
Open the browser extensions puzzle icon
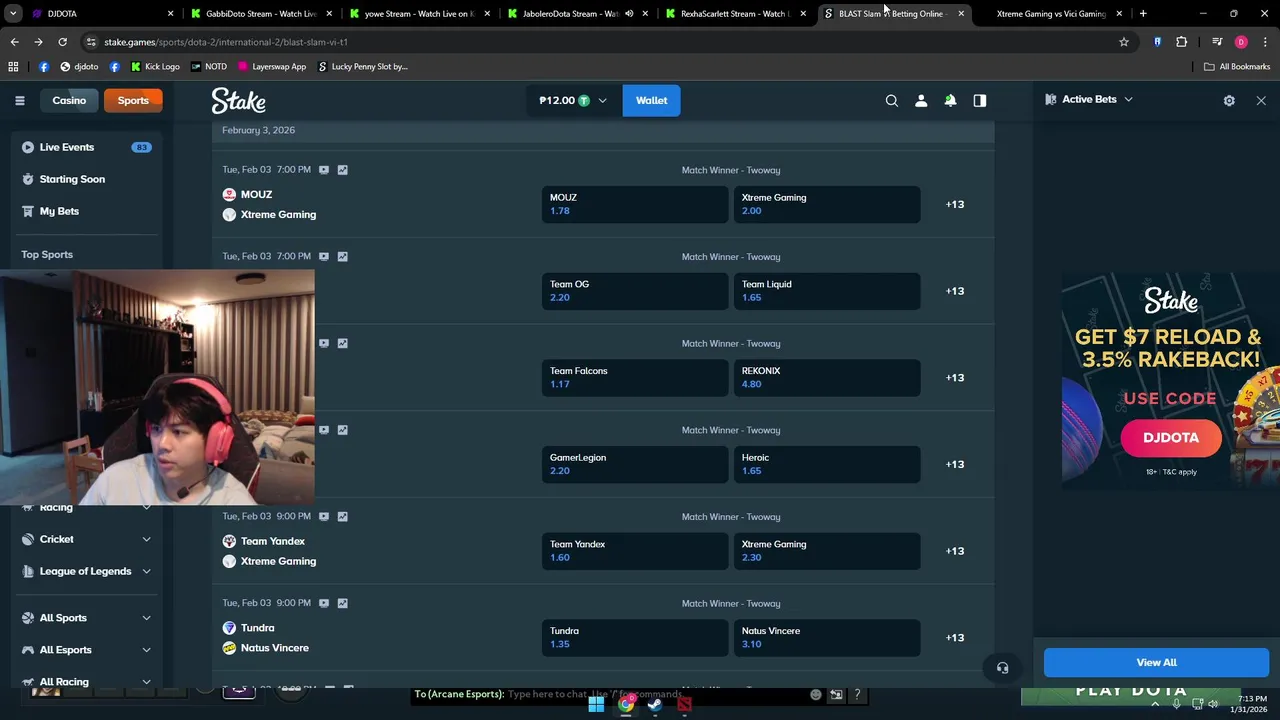(1181, 42)
